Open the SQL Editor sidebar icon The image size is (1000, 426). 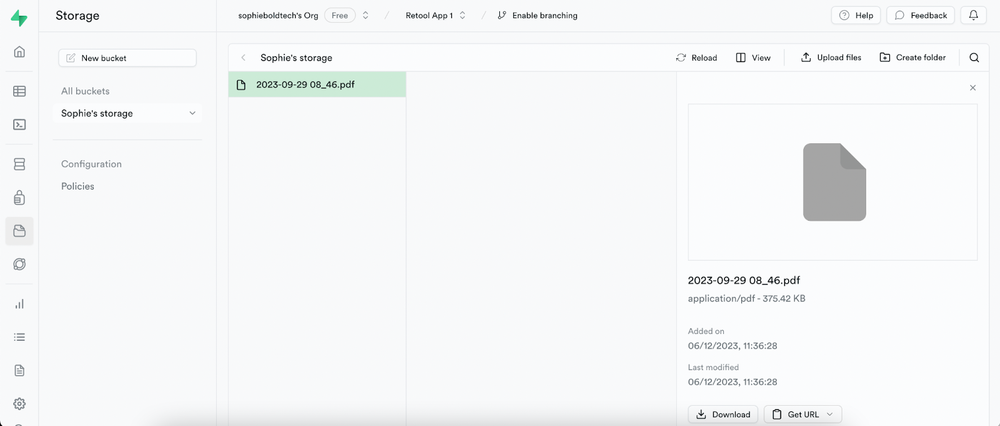coord(19,125)
